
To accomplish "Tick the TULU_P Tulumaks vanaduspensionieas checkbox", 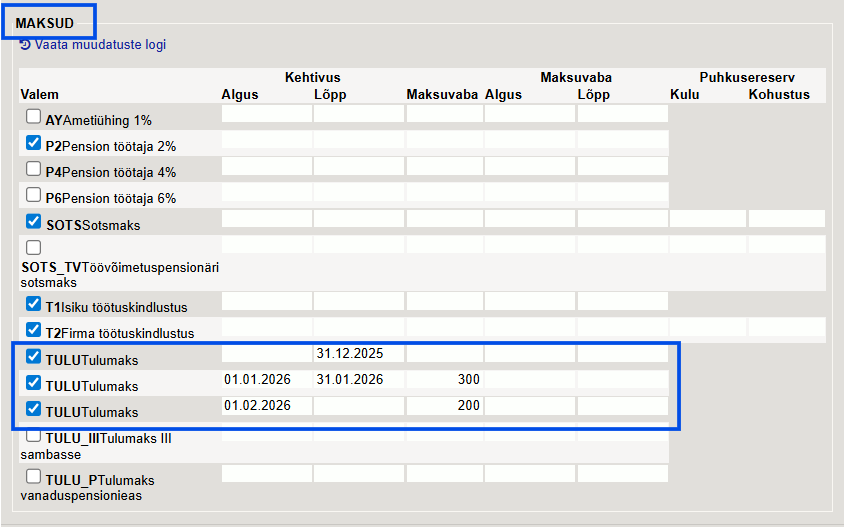I will tap(34, 476).
